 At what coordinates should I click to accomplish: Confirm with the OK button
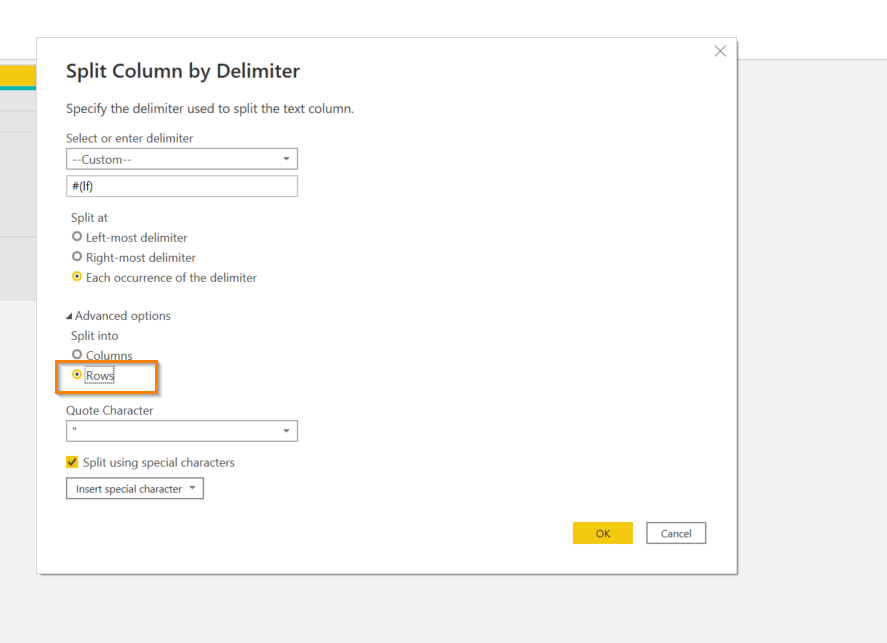[x=602, y=533]
